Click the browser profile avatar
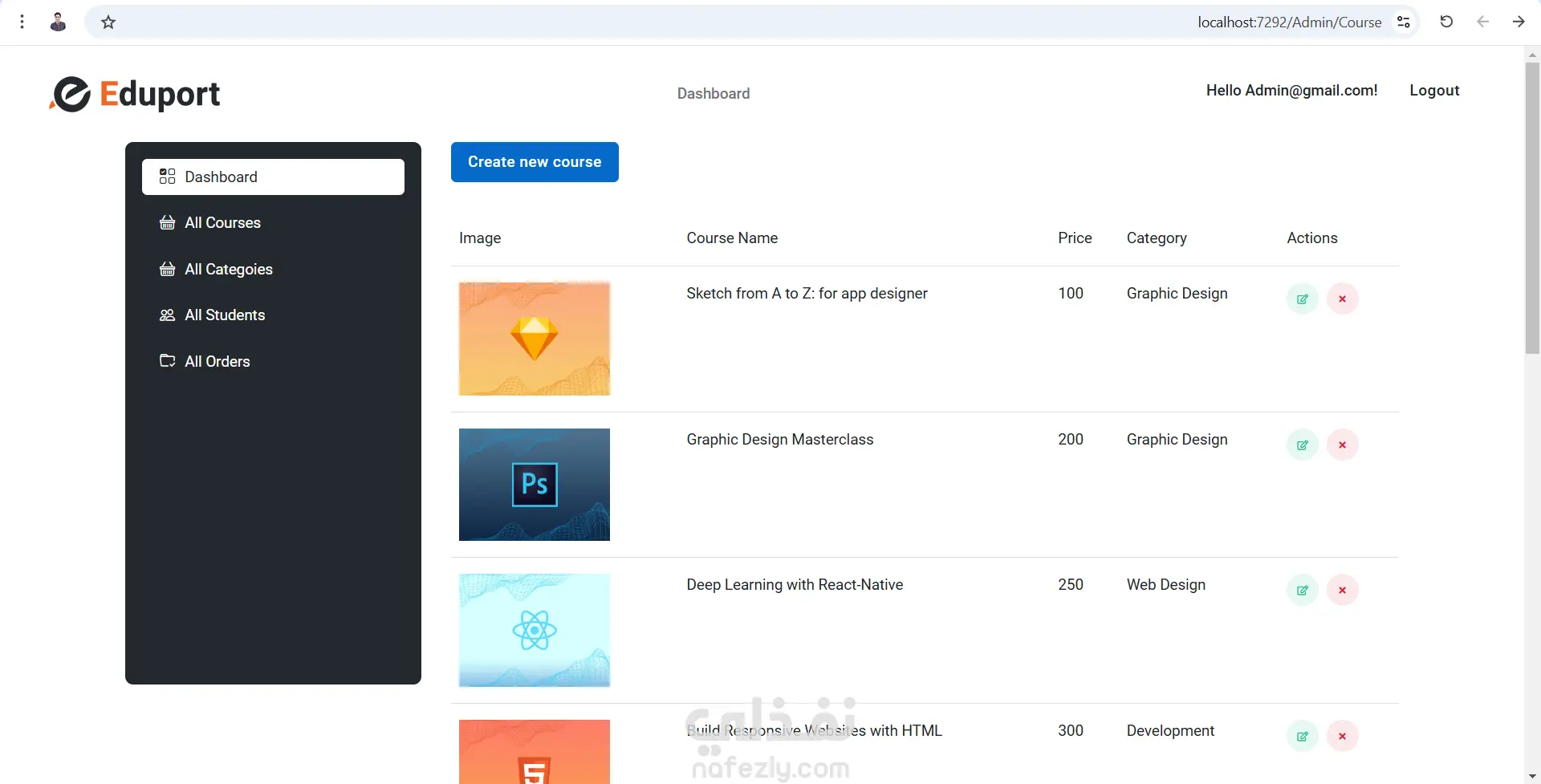This screenshot has height=784, width=1541. 58,22
